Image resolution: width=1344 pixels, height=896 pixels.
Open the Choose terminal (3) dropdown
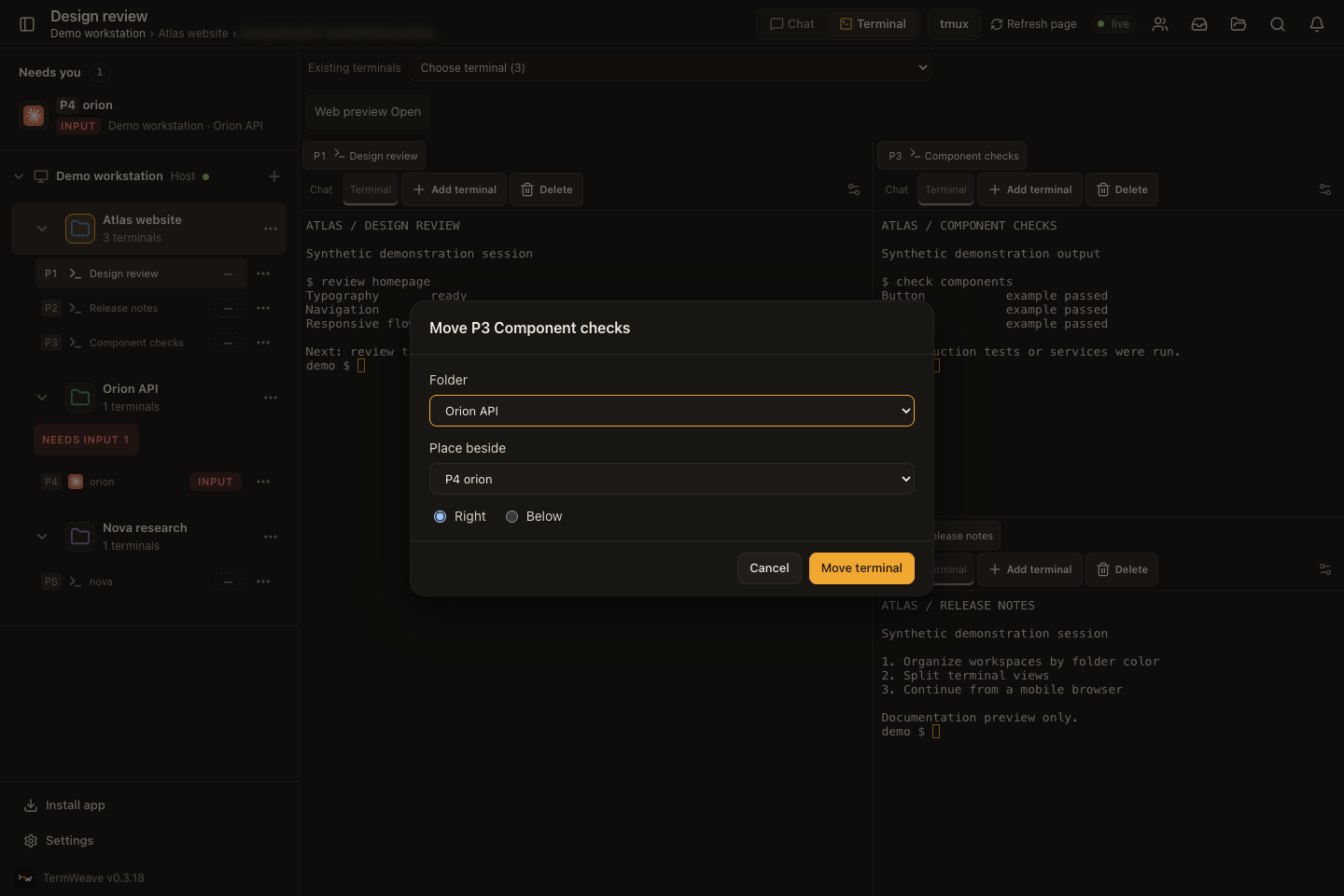[670, 68]
